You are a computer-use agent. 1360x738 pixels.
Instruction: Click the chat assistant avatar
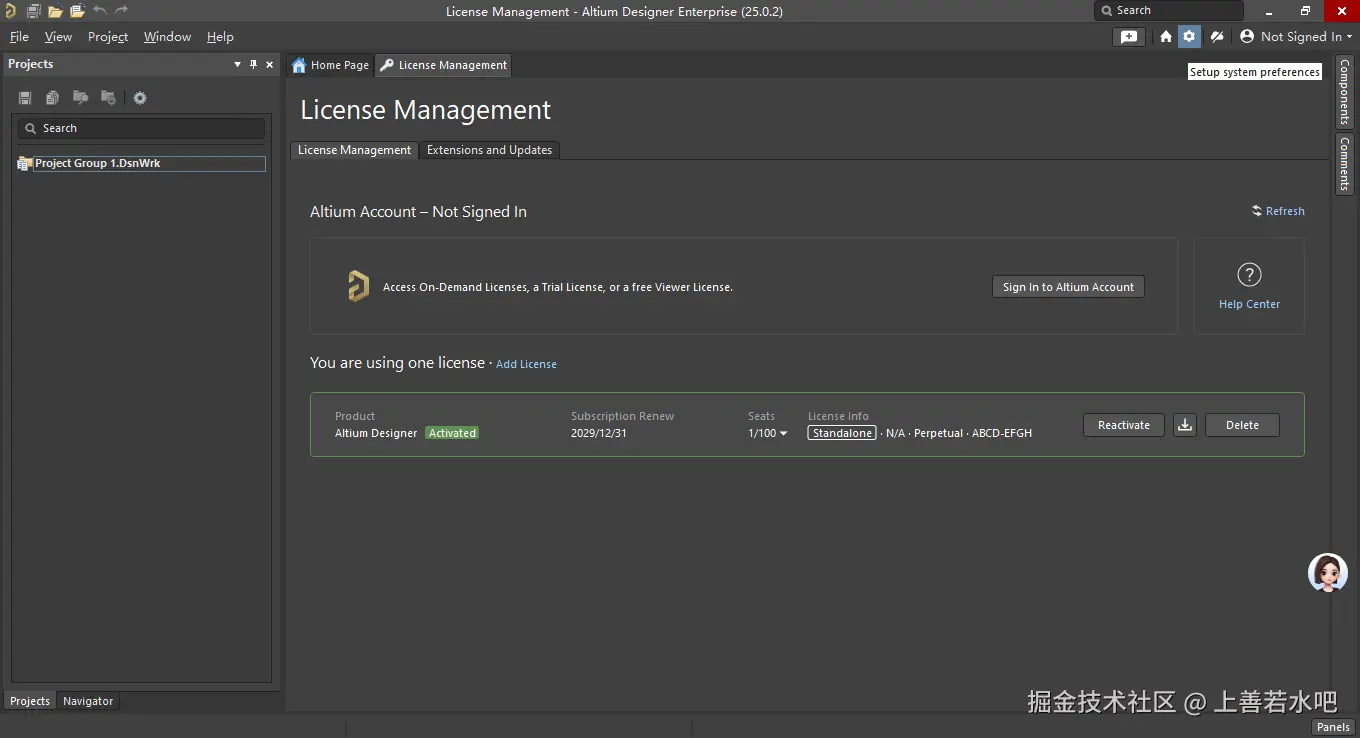click(1328, 573)
